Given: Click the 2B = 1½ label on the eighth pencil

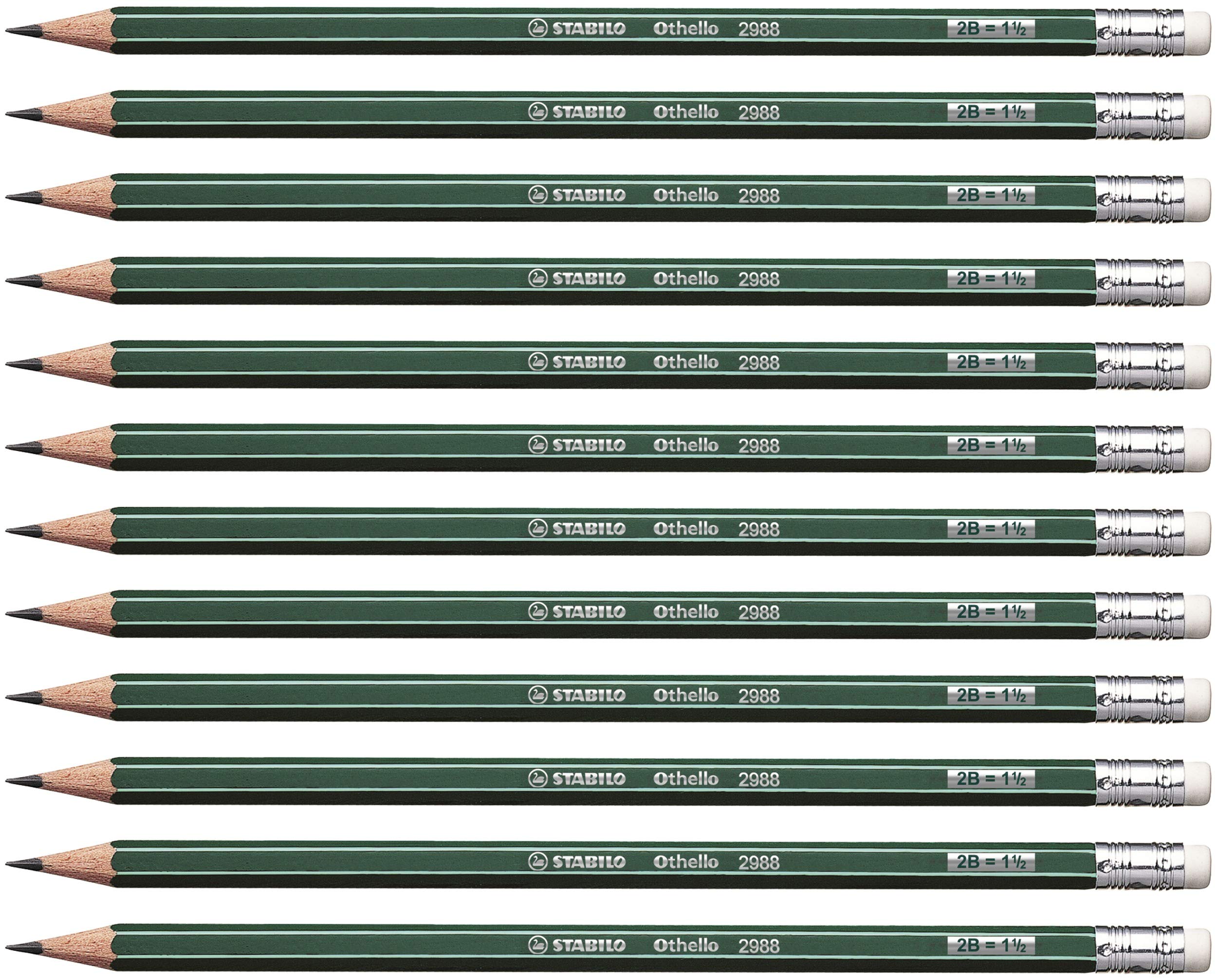Looking at the screenshot, I should point(991,611).
